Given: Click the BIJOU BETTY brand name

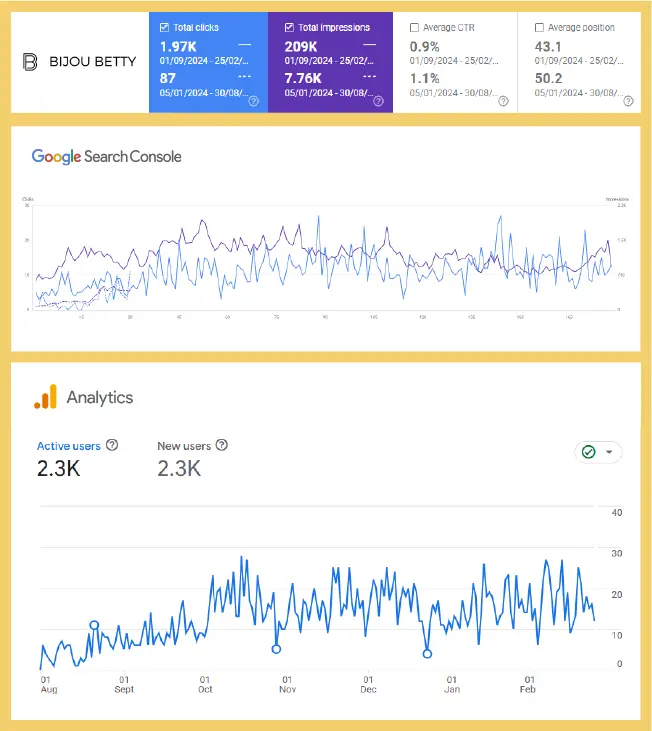Looking at the screenshot, I should [x=93, y=62].
